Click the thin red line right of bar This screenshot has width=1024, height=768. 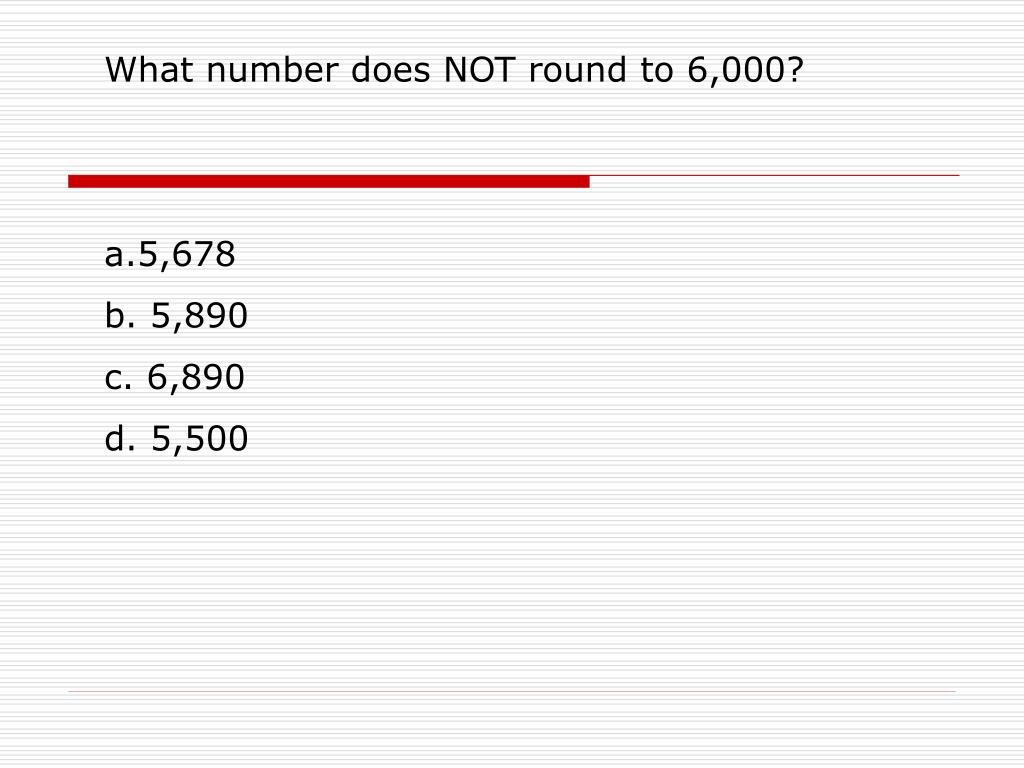click(775, 176)
